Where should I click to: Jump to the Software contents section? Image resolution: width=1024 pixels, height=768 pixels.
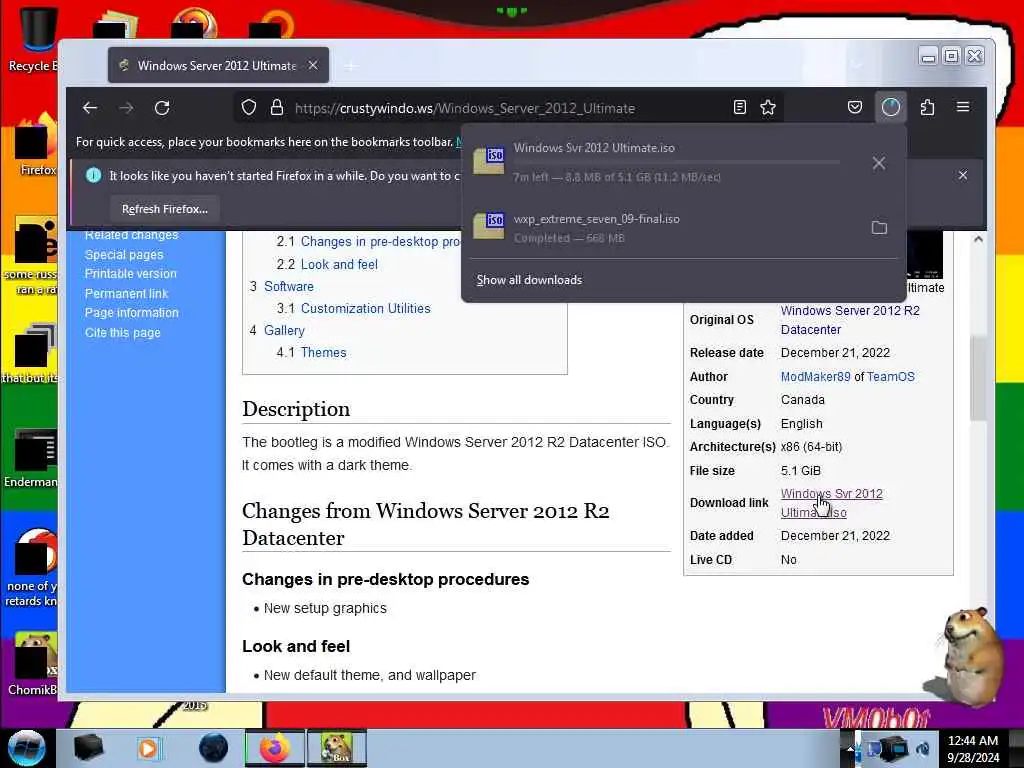coord(289,287)
